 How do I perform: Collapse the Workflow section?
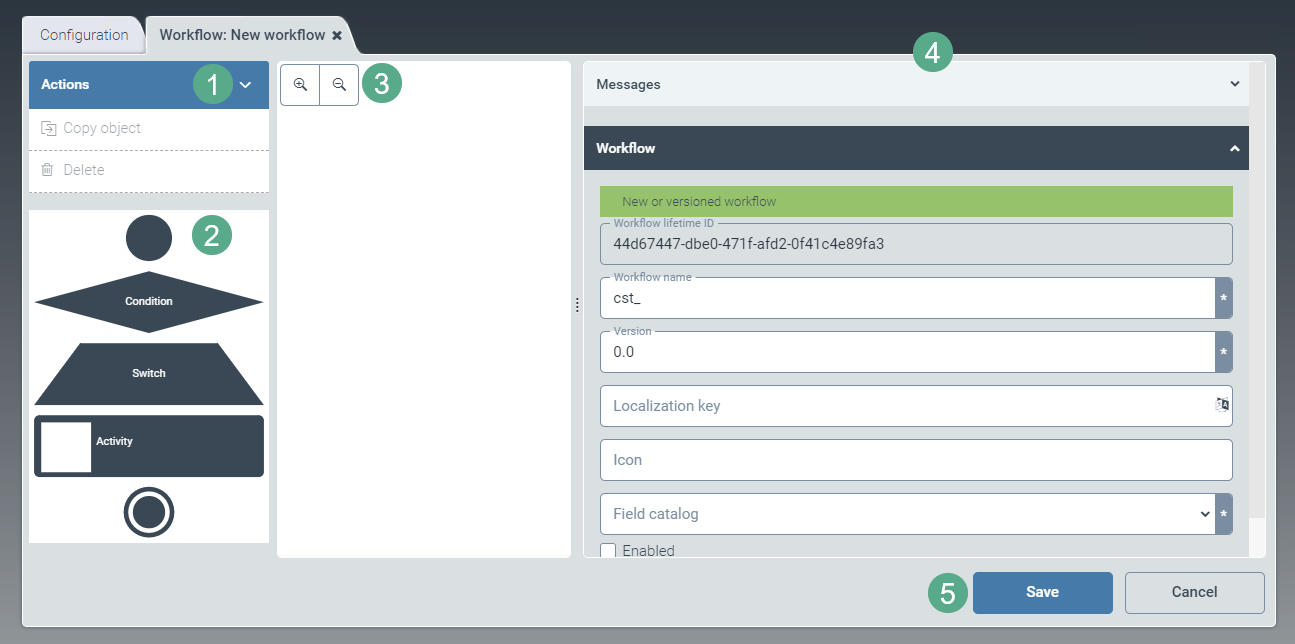coord(1234,147)
